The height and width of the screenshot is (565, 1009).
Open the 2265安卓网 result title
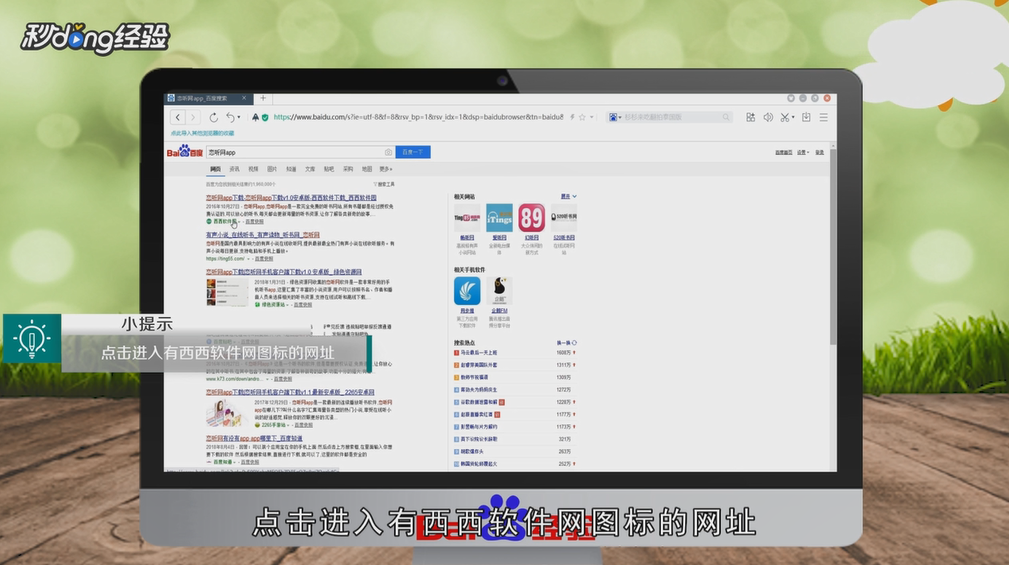pos(290,392)
